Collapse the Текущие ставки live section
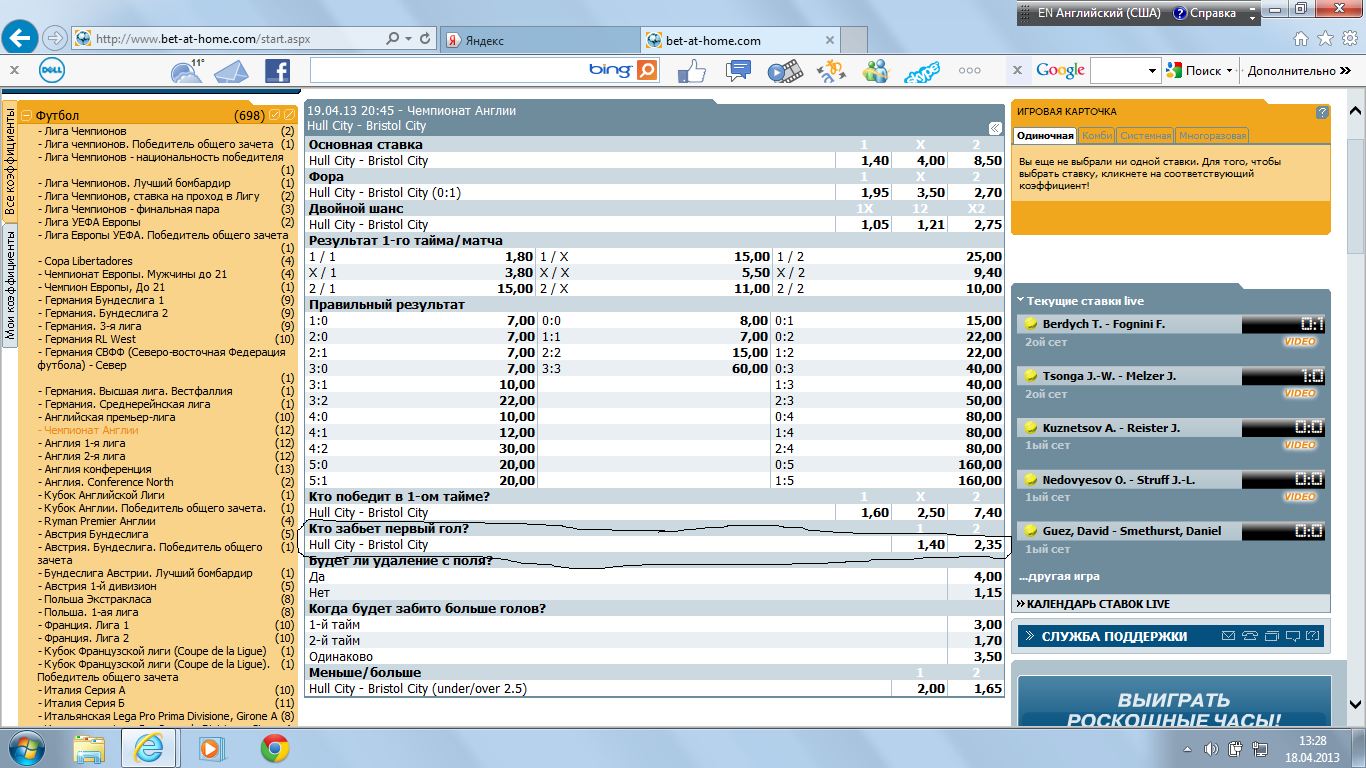This screenshot has height=768, width=1366. pos(1020,300)
